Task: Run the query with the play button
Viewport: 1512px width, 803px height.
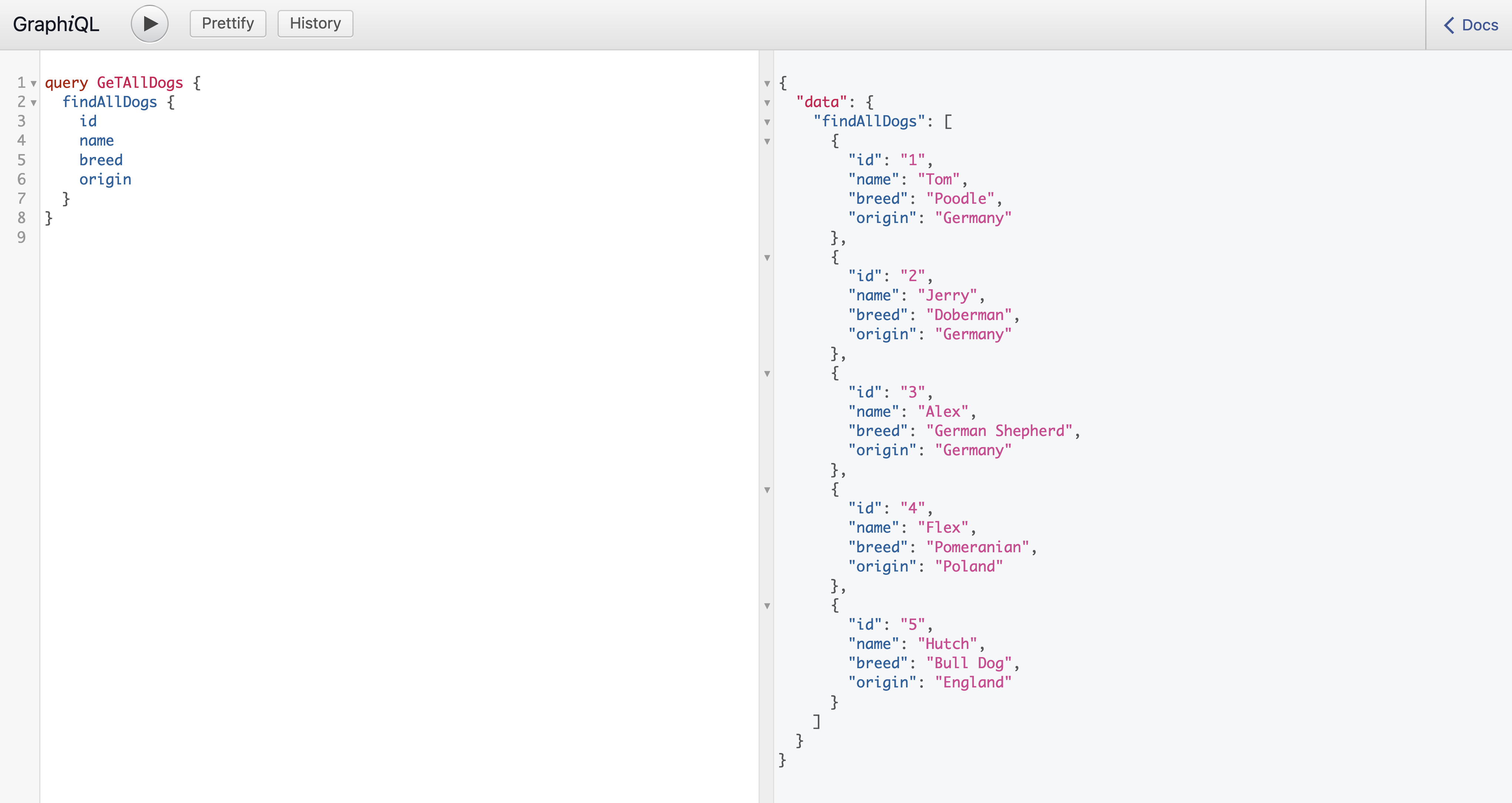Action: 149,24
